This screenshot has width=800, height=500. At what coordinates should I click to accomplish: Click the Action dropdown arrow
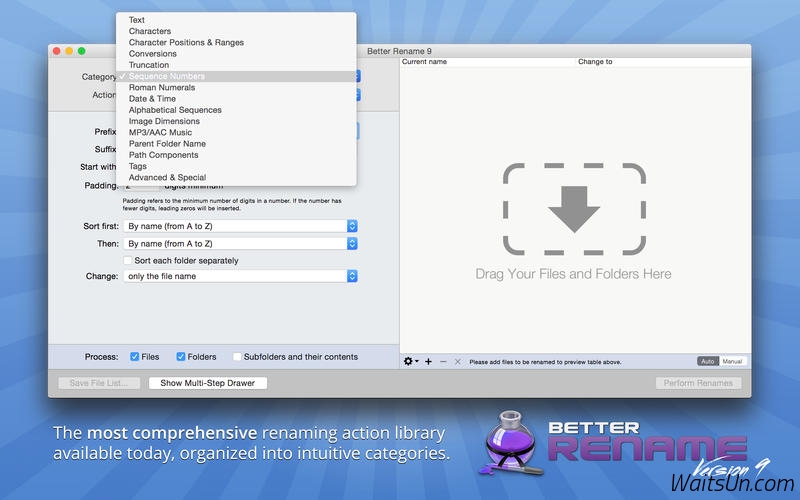[x=358, y=95]
